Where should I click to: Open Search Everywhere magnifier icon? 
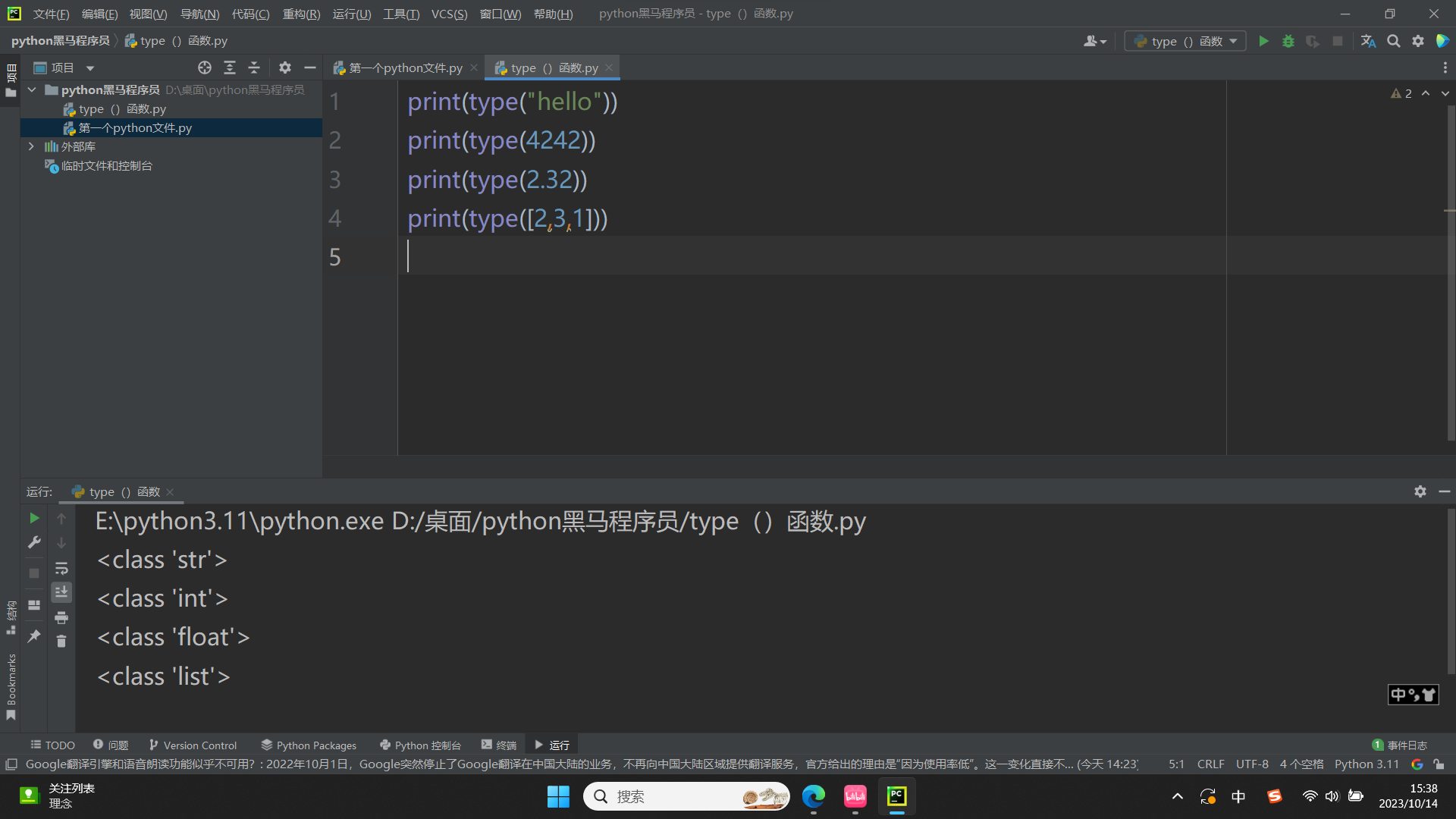tap(1393, 41)
